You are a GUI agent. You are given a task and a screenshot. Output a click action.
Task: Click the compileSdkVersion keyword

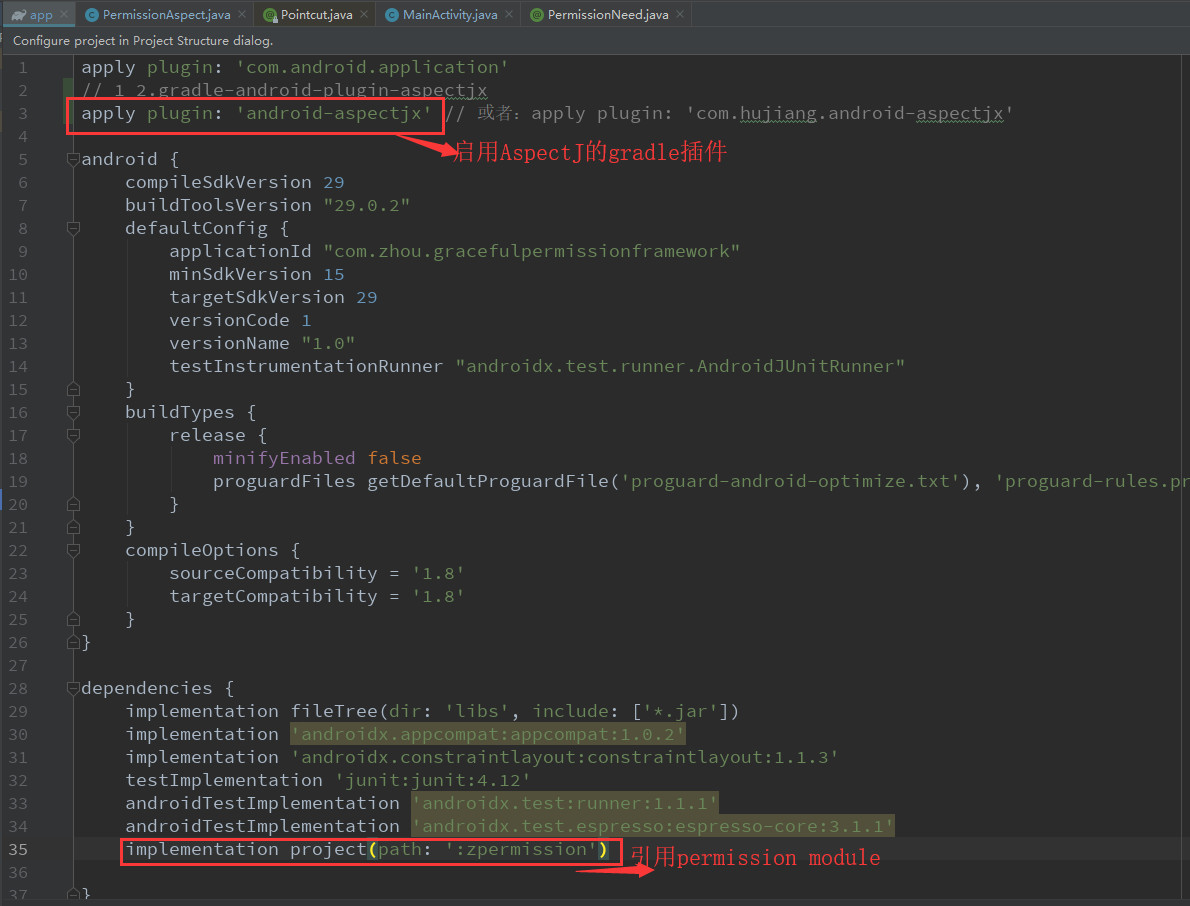coord(219,182)
